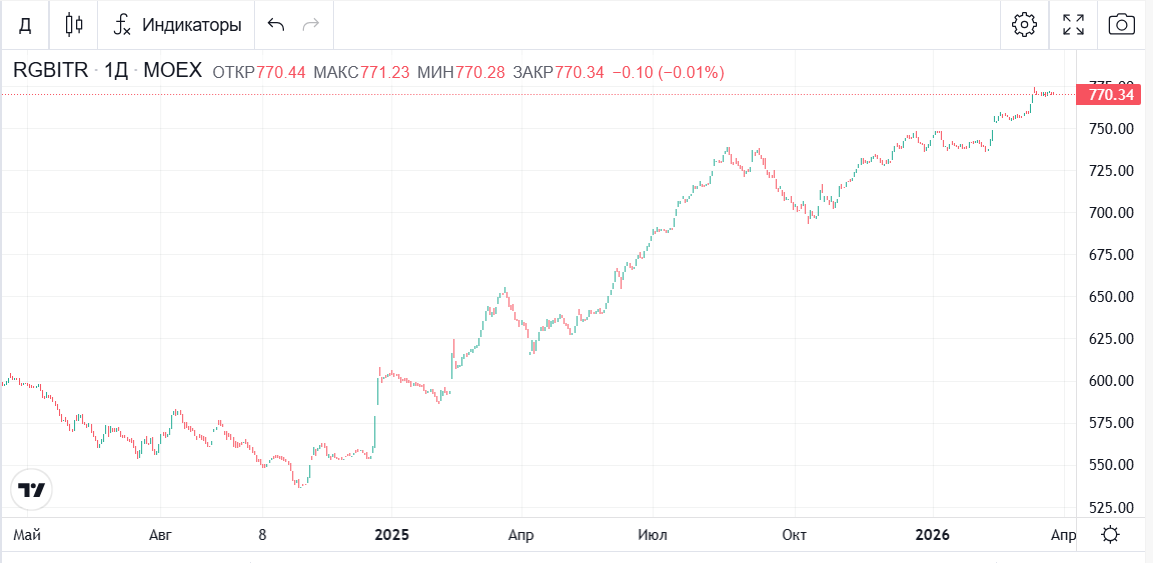Image resolution: width=1153 pixels, height=563 pixels.
Task: Undo the last chart action
Action: pyautogui.click(x=276, y=24)
